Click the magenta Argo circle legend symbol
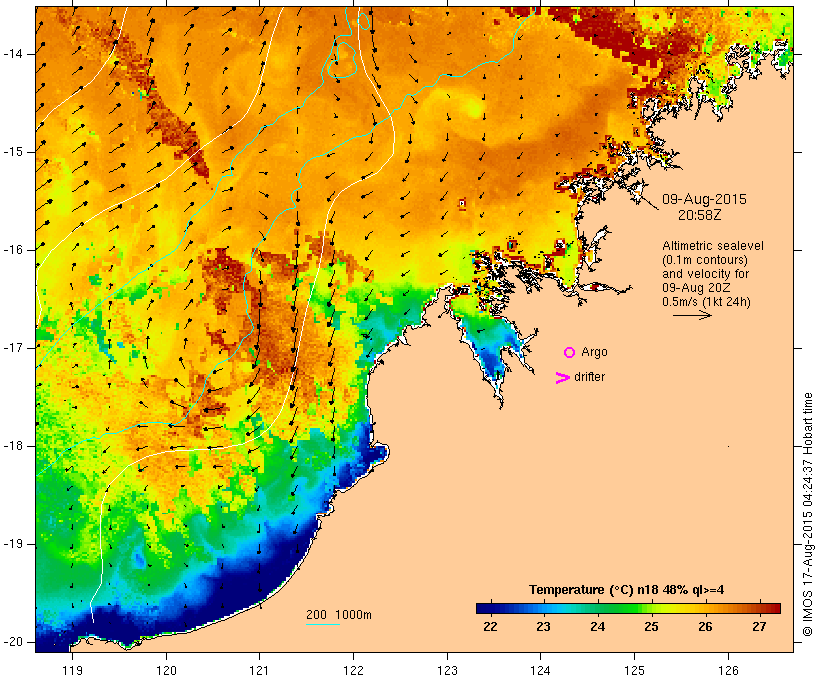820x680 pixels. [x=570, y=353]
